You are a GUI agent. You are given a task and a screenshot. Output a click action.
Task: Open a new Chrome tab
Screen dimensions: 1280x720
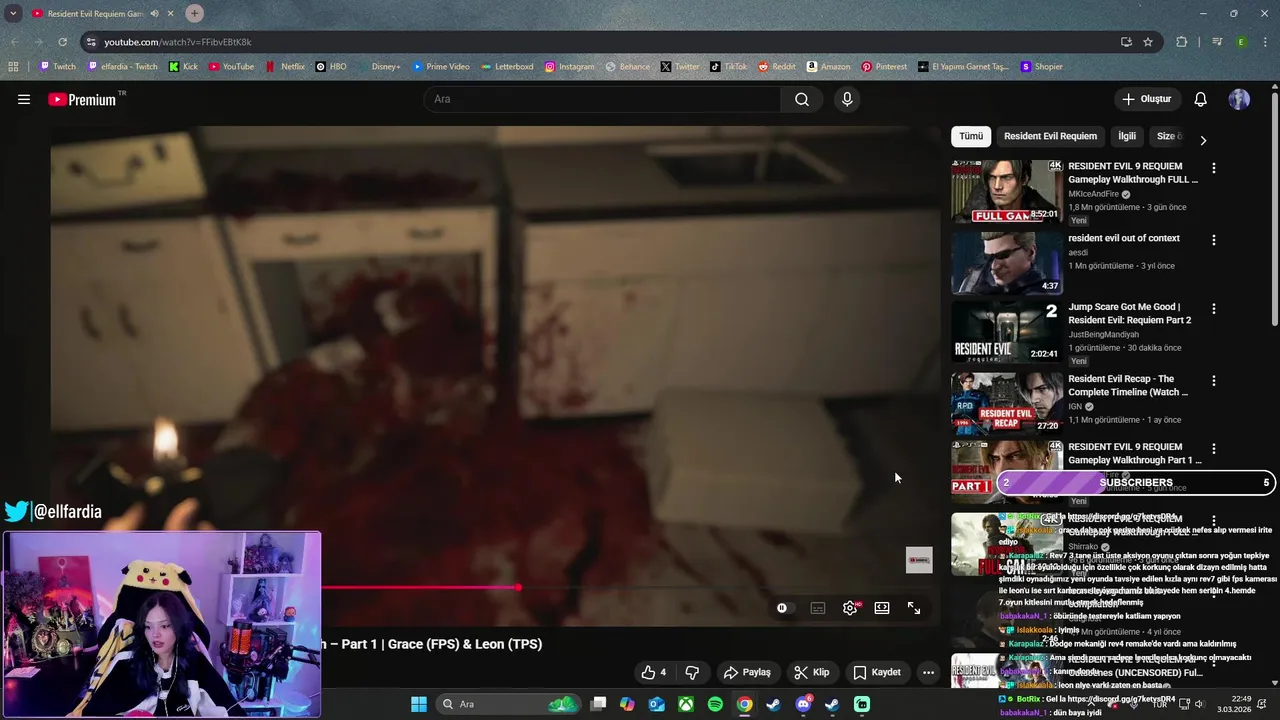coord(194,13)
